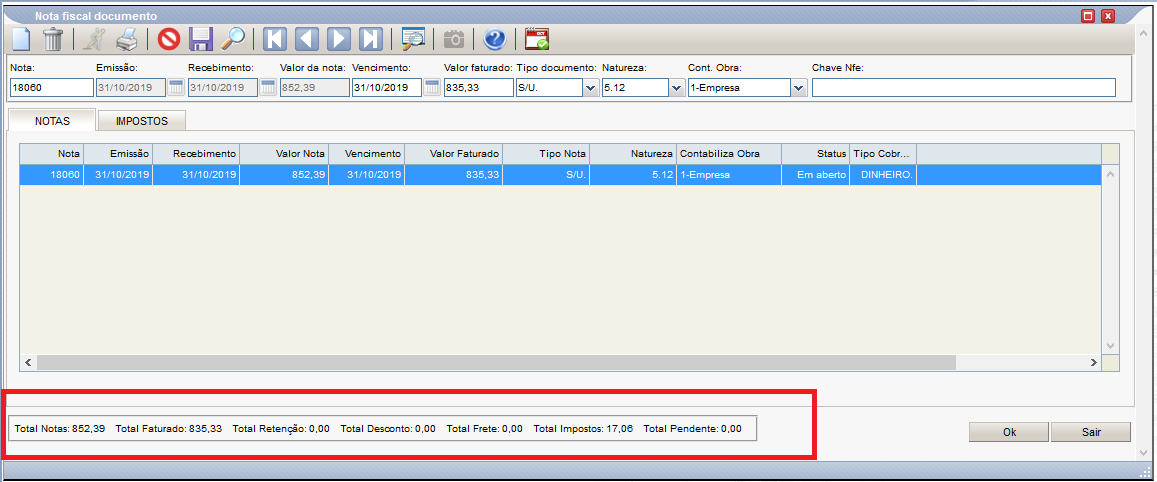This screenshot has height=482, width=1157.
Task: Confirm with the Ok button
Action: (1009, 432)
